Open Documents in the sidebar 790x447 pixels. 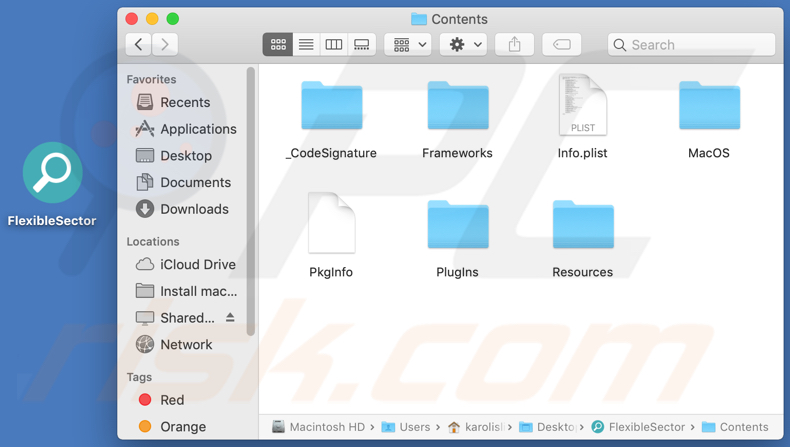183,182
